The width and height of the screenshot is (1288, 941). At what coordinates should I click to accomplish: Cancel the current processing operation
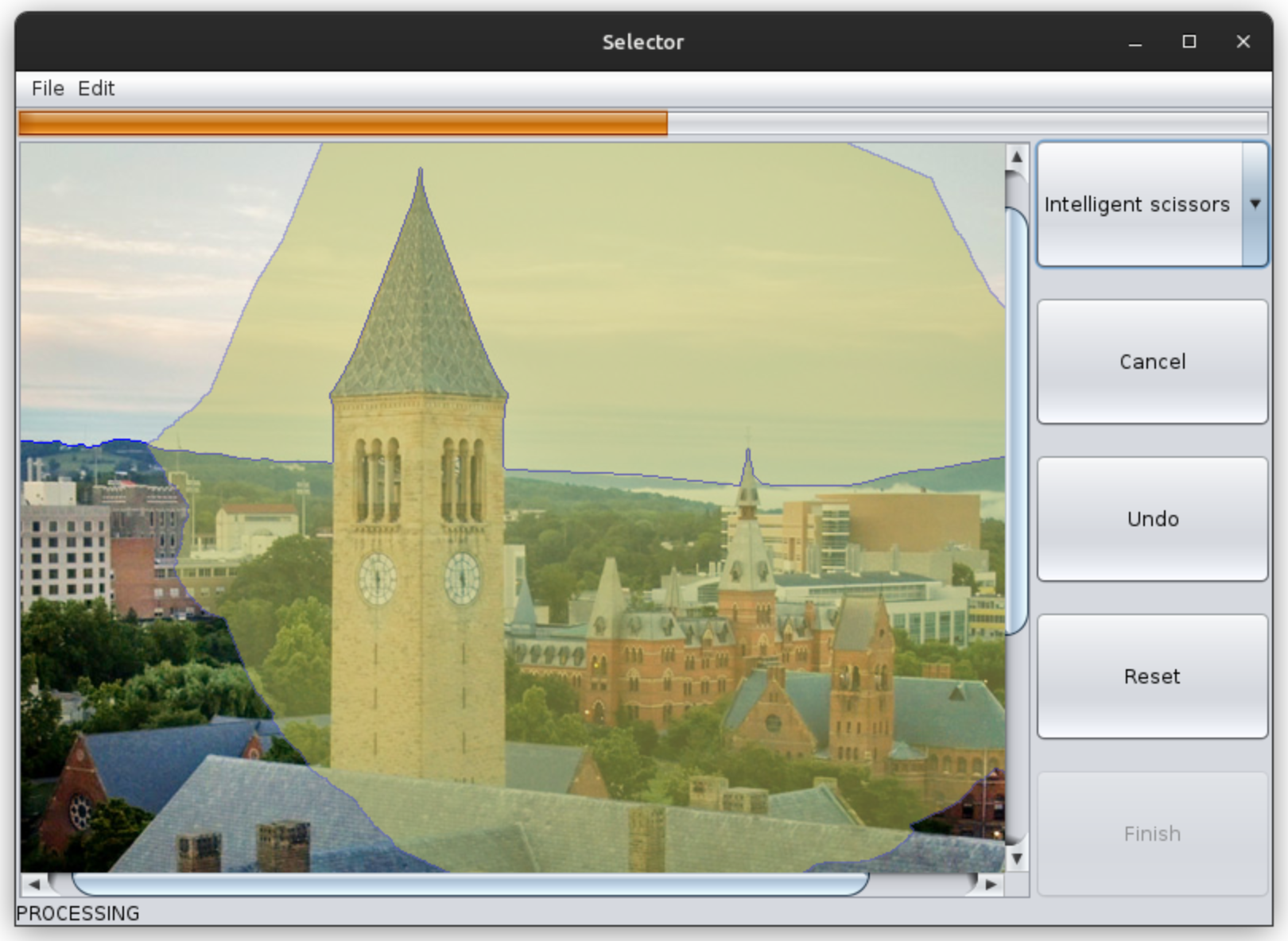[1151, 362]
